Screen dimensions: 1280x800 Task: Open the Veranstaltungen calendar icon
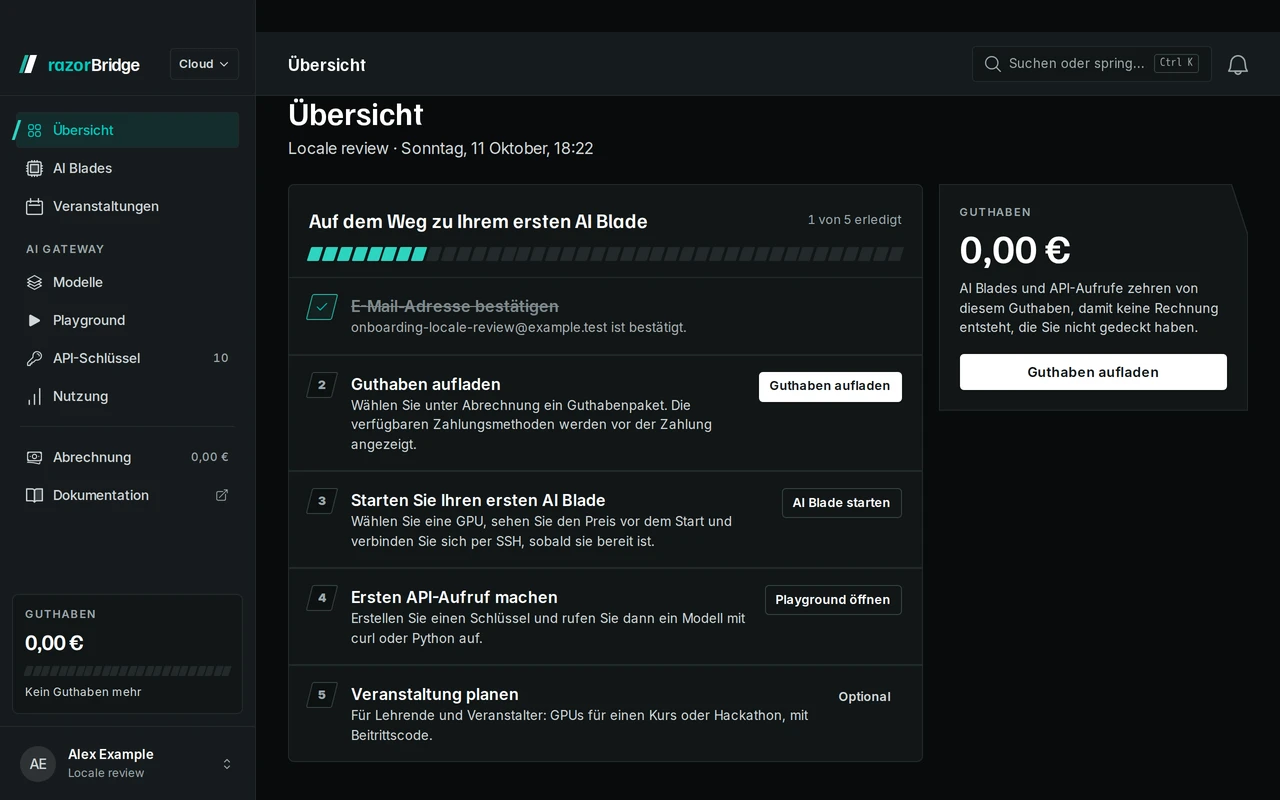click(34, 206)
